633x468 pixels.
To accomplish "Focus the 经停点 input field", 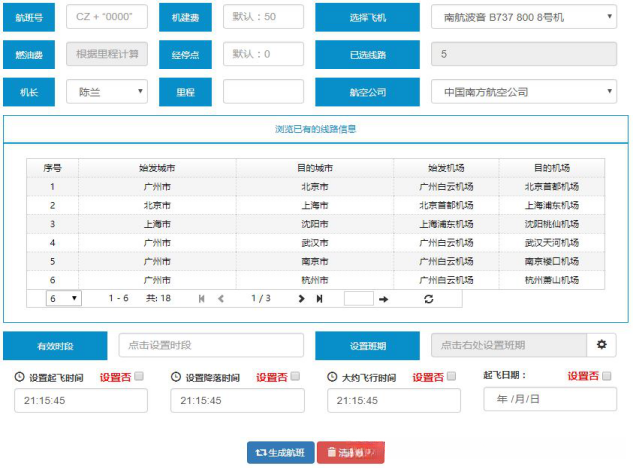I will tap(263, 54).
